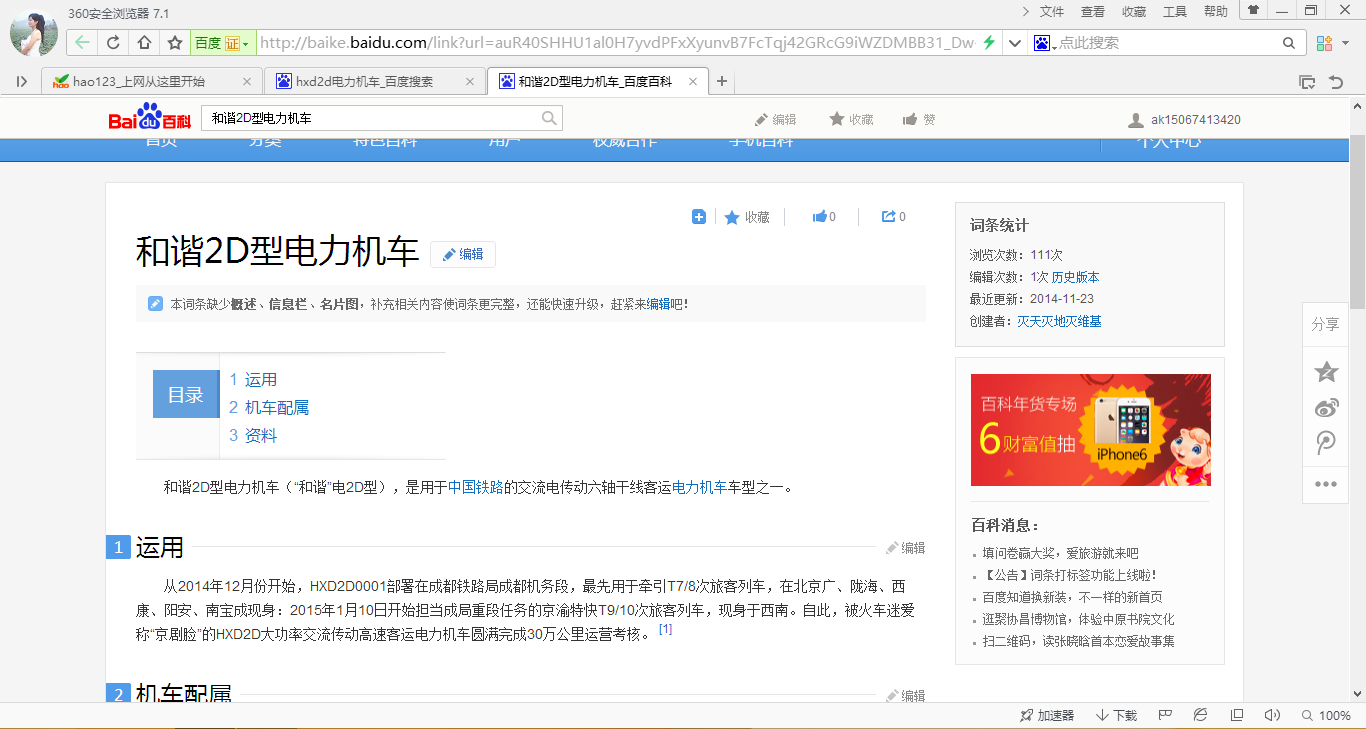1366x729 pixels.
Task: Click the browser back arrow button
Action: click(x=82, y=43)
